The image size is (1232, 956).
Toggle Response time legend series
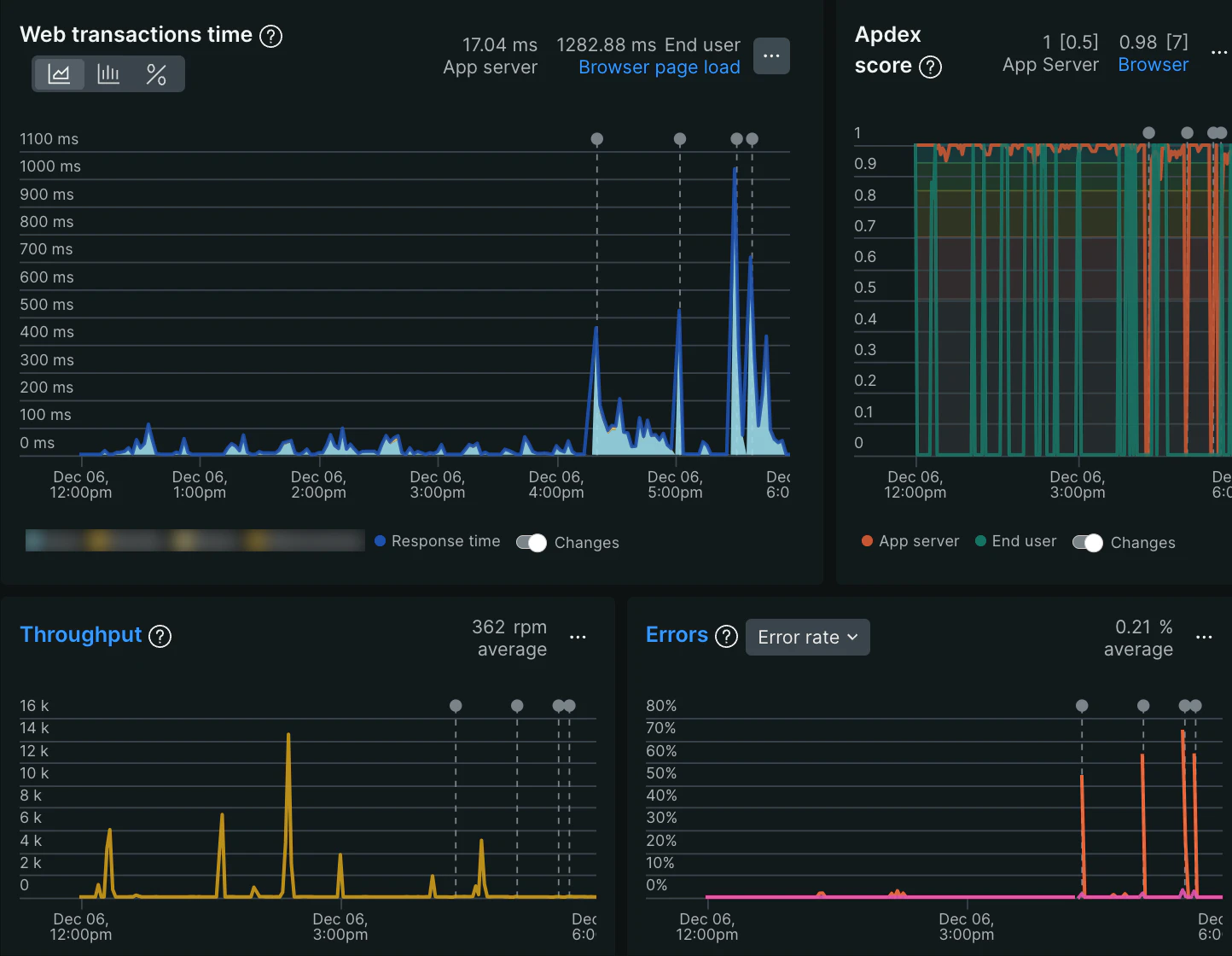pyautogui.click(x=438, y=541)
